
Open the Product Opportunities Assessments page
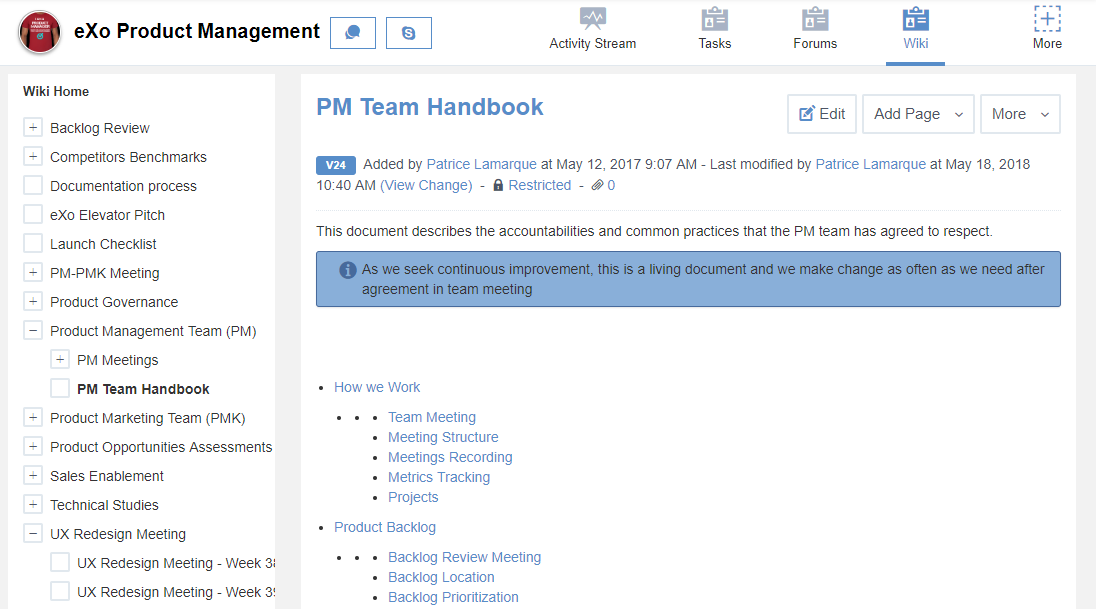[161, 447]
